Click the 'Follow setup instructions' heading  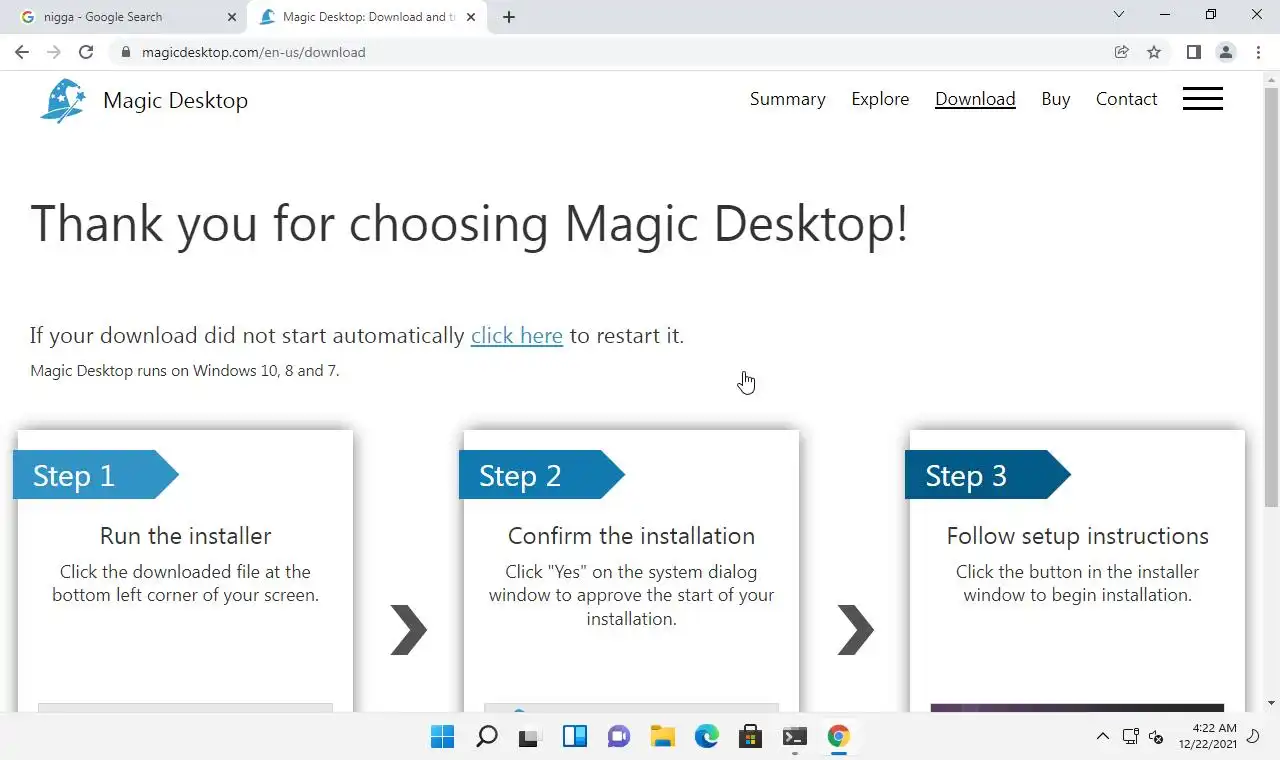point(1078,536)
